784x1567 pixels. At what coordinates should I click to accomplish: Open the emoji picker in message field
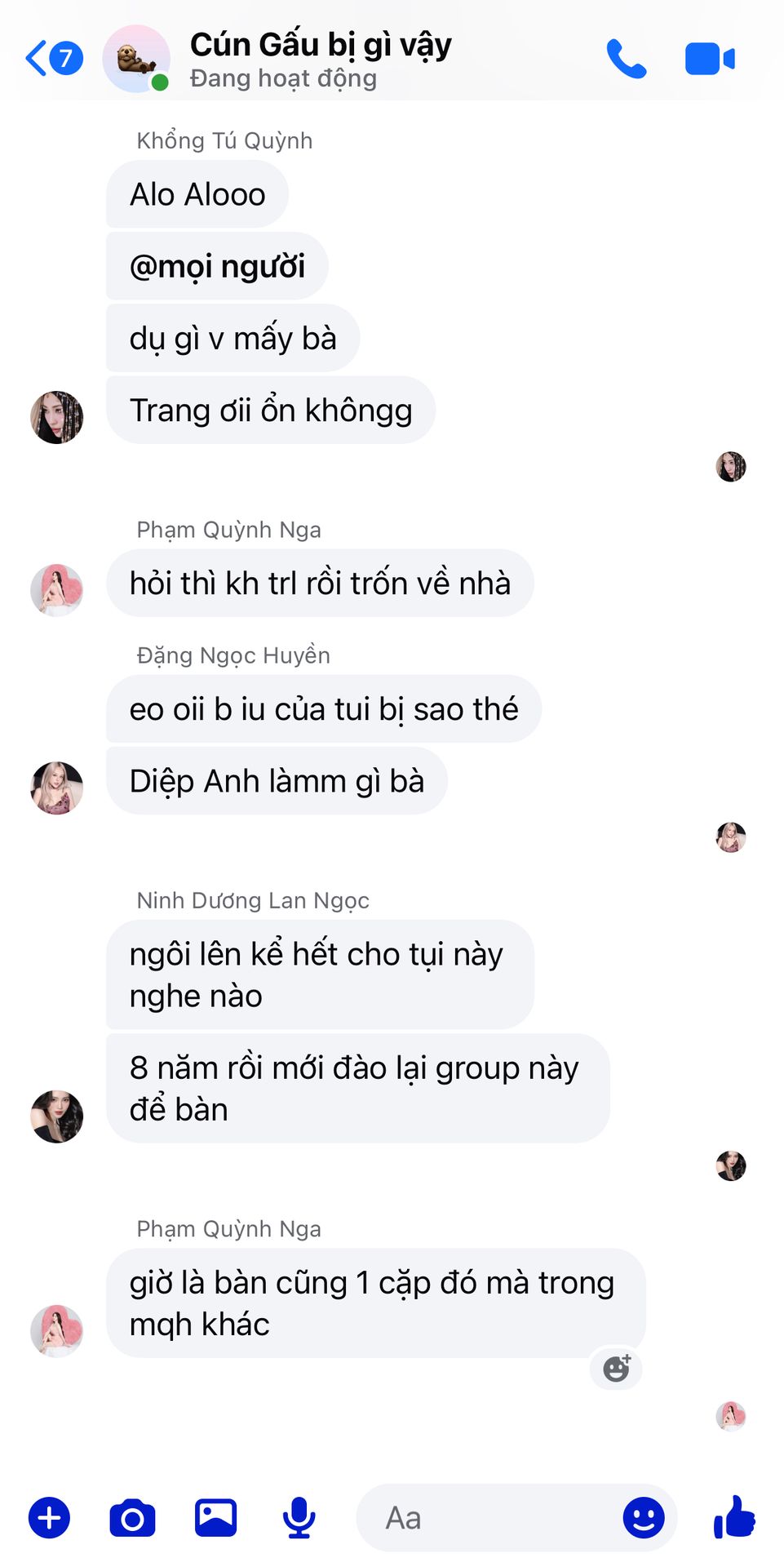644,1517
